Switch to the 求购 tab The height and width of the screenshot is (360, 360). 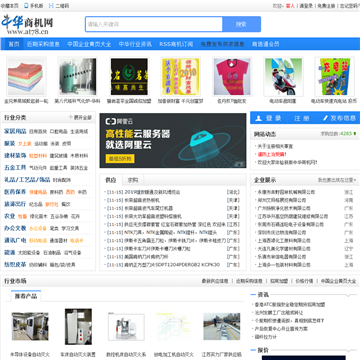pyautogui.click(x=132, y=180)
